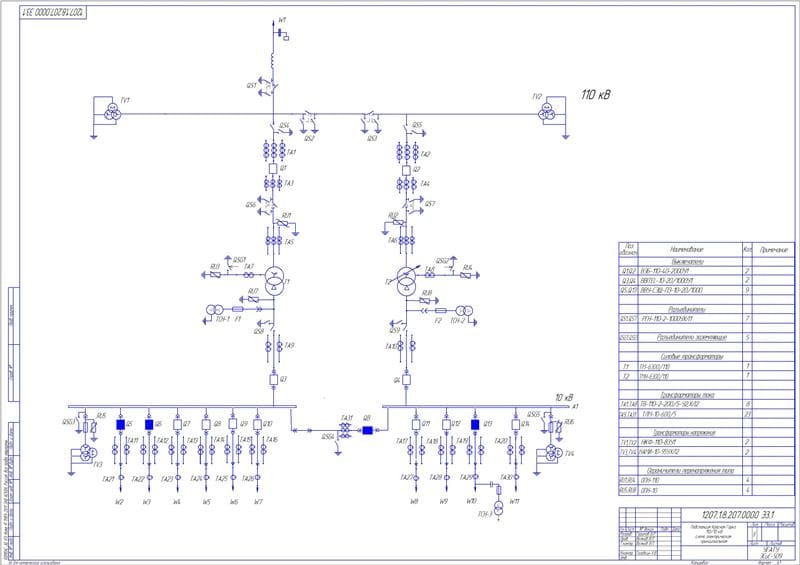800x565 pixels.
Task: Select the blue QB sectional breaker
Action: 367,430
